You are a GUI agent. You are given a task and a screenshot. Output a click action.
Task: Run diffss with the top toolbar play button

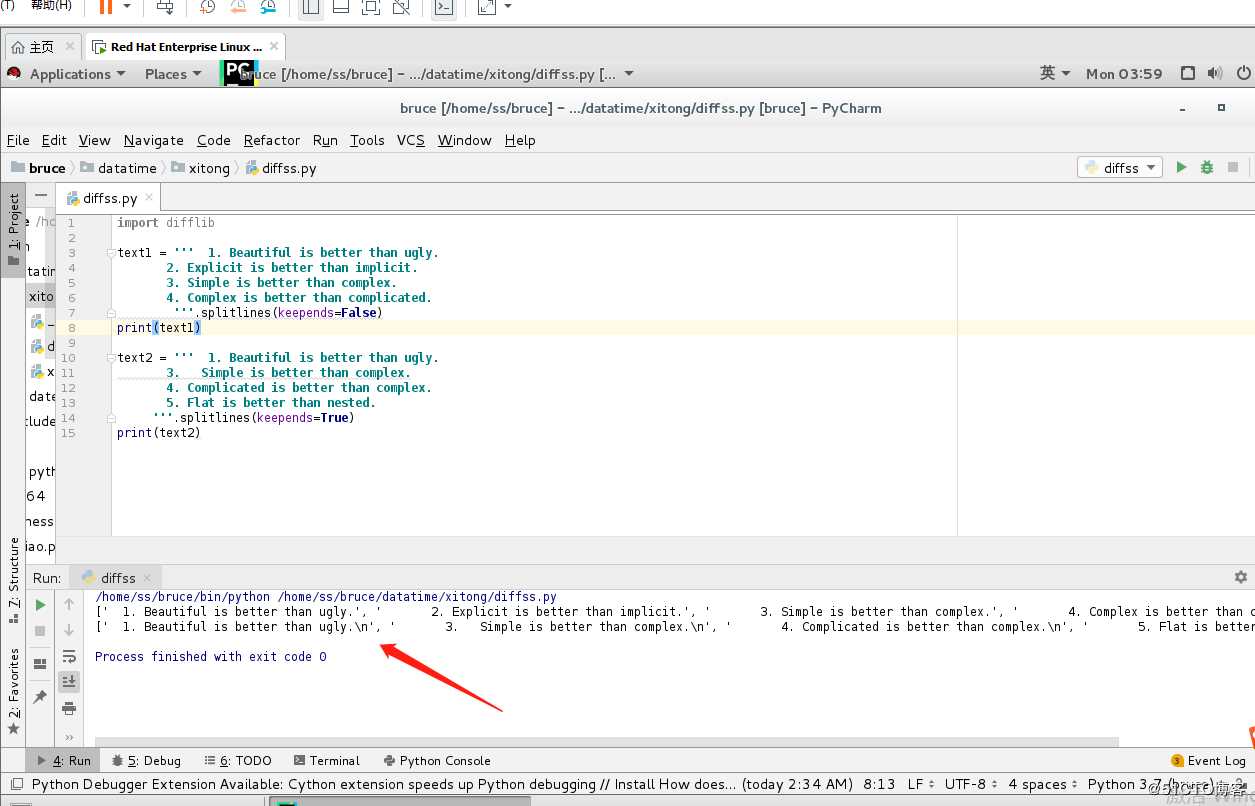pos(1181,167)
